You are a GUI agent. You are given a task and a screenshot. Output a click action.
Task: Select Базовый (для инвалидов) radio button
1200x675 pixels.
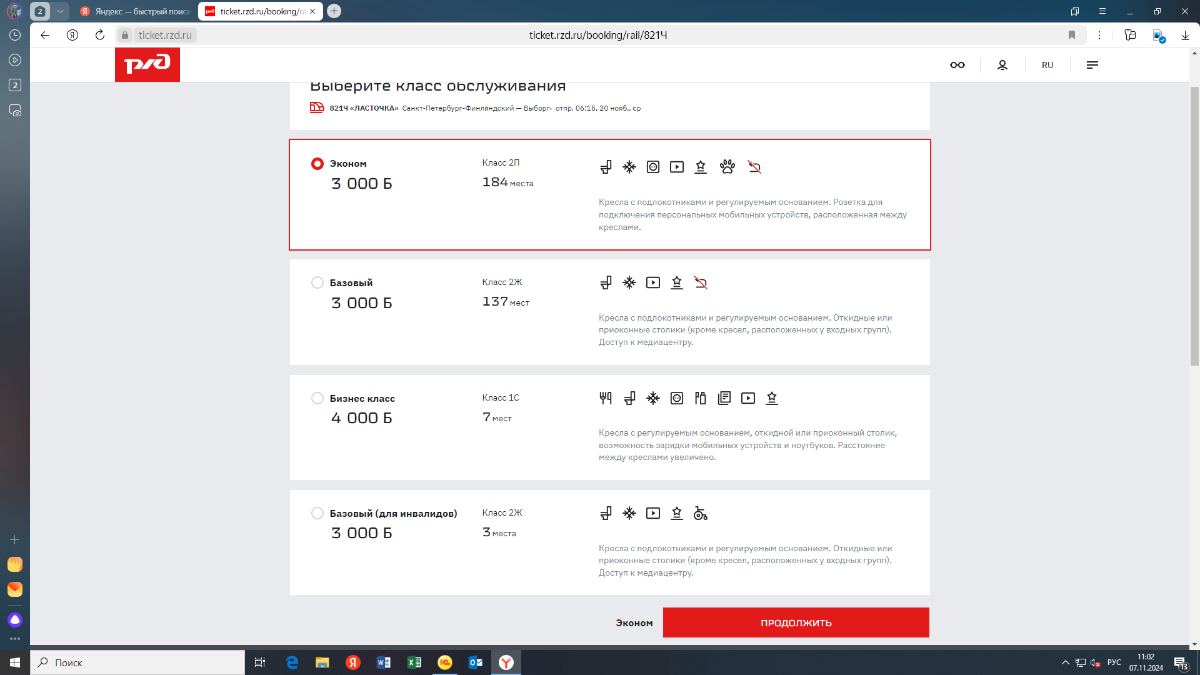click(x=318, y=514)
